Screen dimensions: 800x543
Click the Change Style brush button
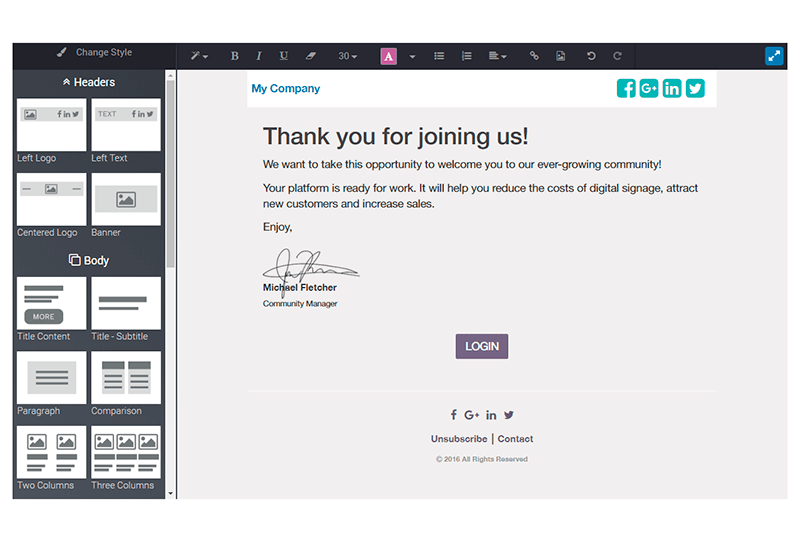tap(94, 52)
